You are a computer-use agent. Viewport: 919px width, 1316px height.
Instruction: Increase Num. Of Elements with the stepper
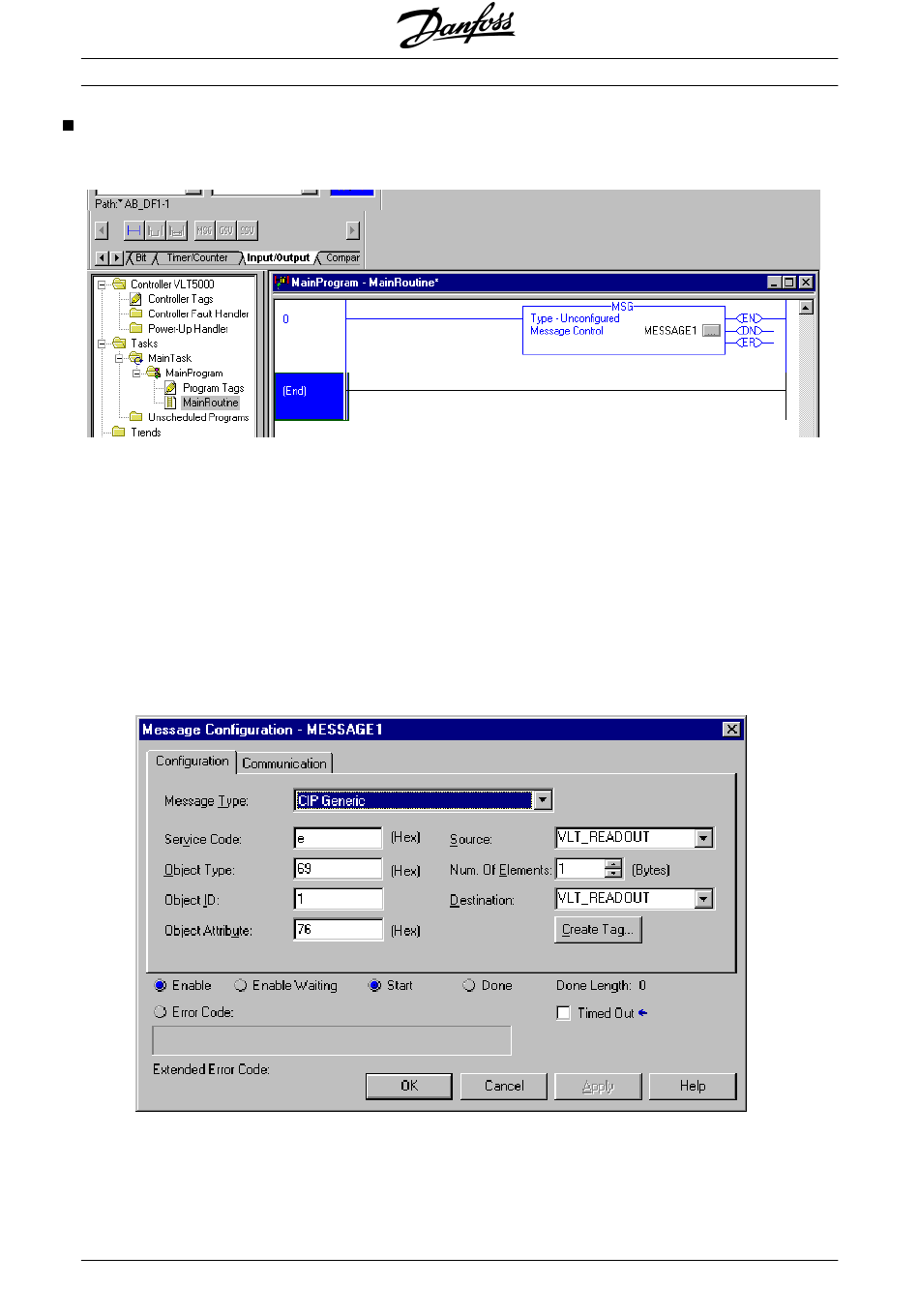coord(613,864)
